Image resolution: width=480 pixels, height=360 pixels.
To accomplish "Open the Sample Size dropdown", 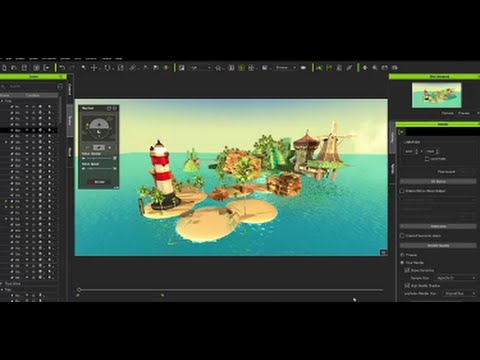I will pyautogui.click(x=455, y=278).
